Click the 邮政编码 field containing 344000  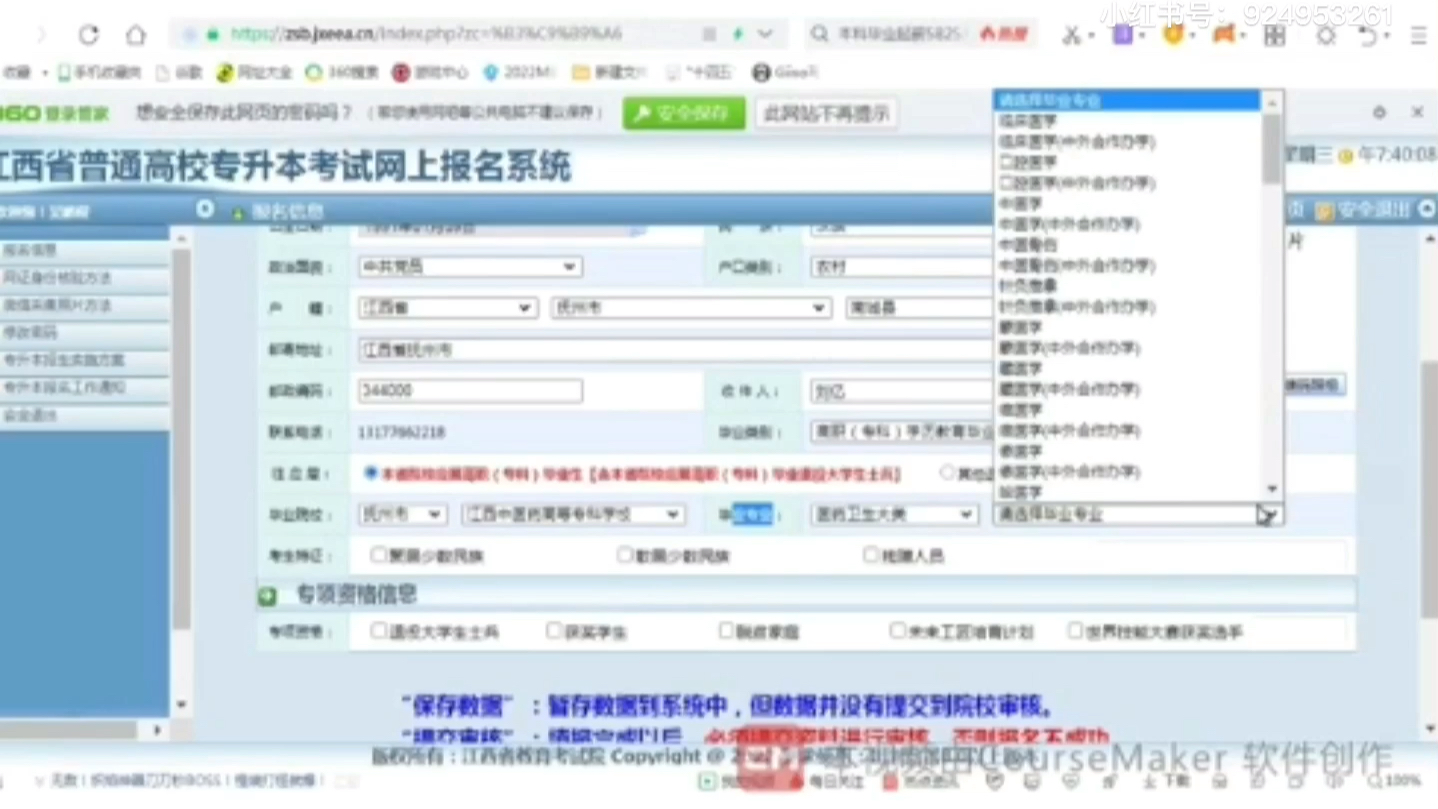click(x=470, y=390)
